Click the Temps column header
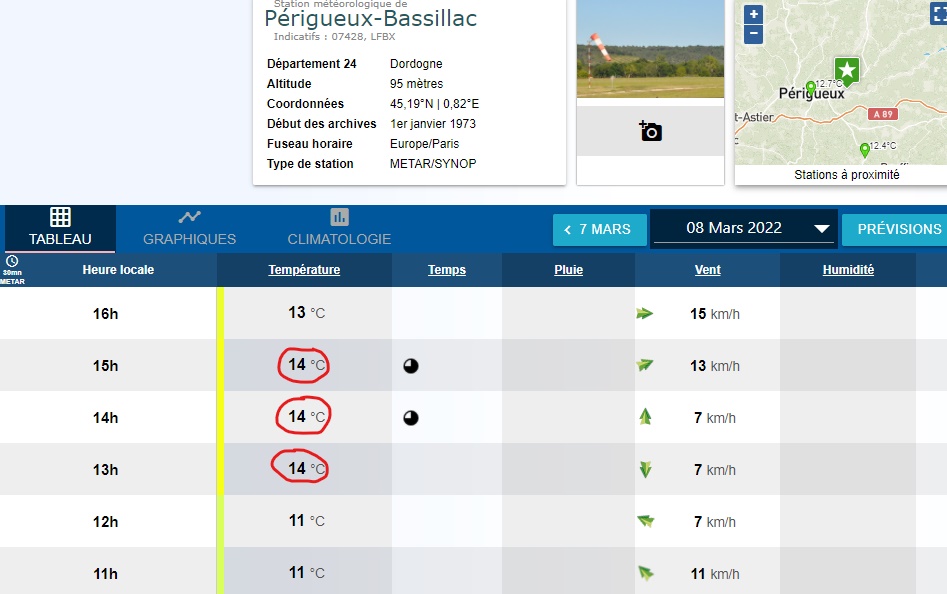Viewport: 947px width, 594px height. coord(447,270)
